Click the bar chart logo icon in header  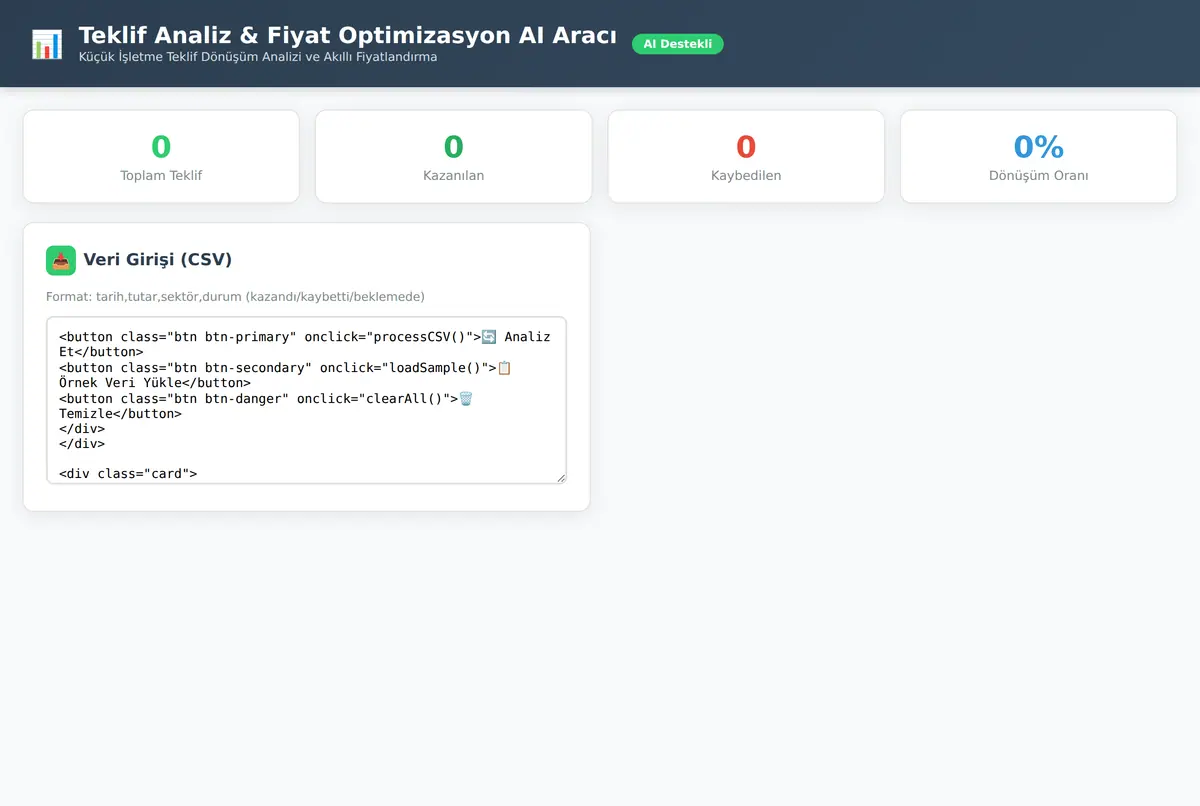[x=47, y=44]
